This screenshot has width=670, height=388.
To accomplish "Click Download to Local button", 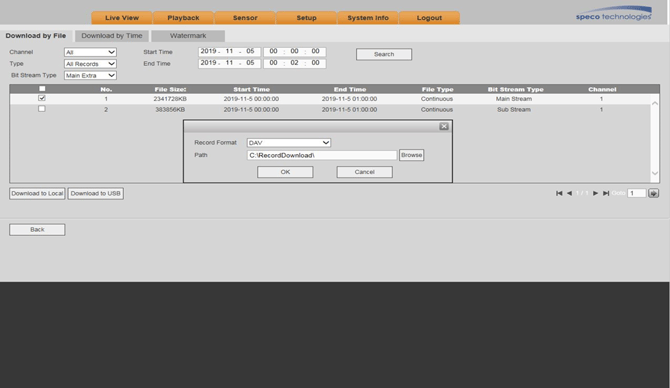I will click(x=37, y=194).
